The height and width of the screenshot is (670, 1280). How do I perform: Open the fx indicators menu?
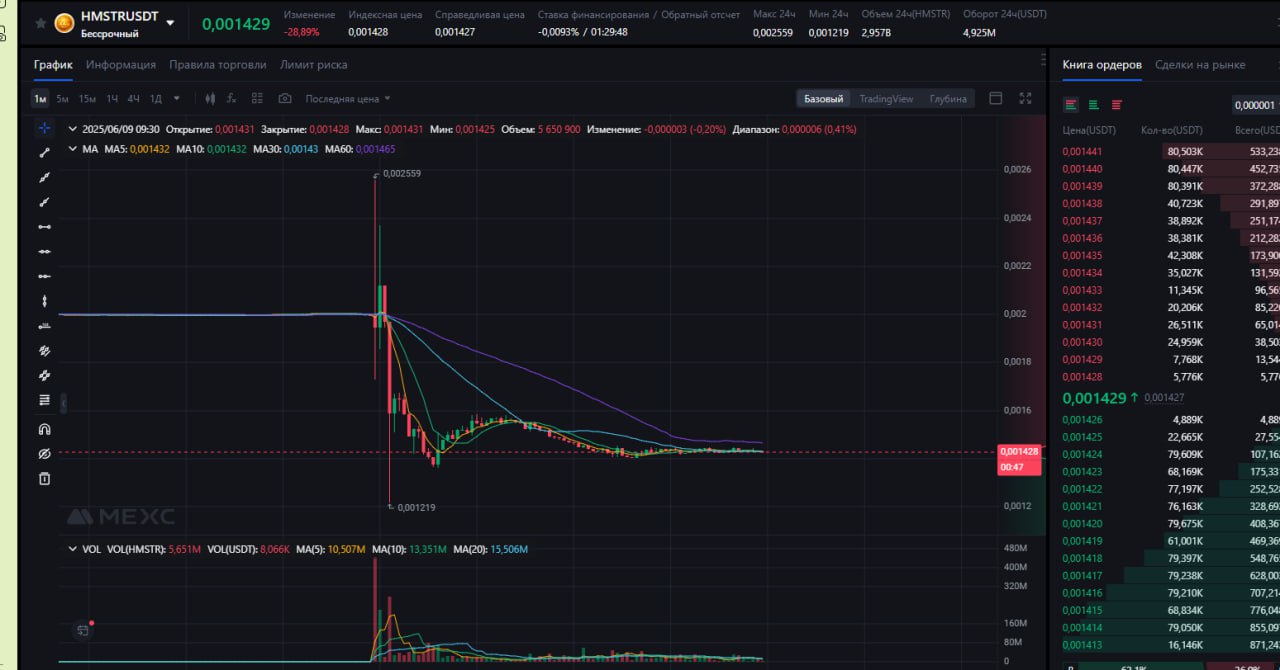(232, 99)
